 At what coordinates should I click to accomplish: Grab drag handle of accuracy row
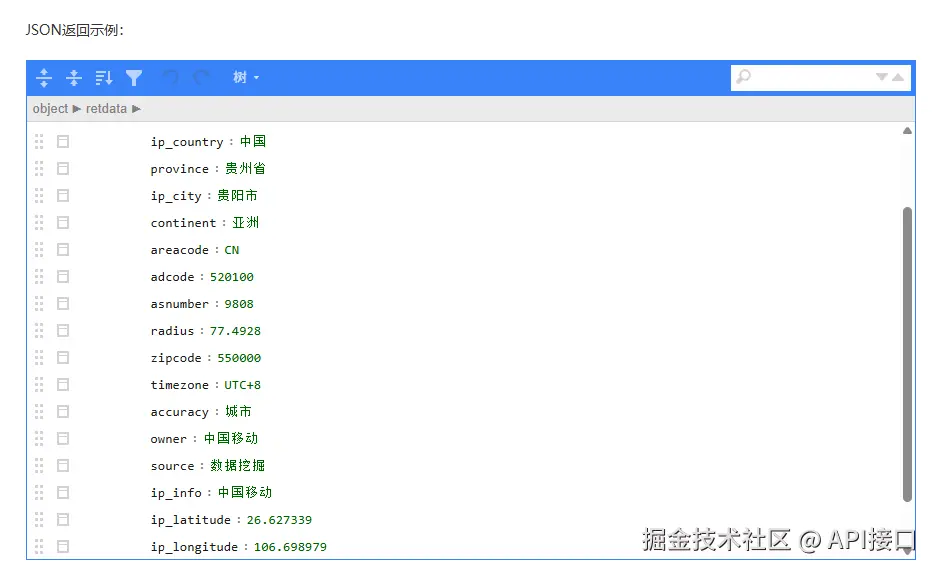point(39,412)
